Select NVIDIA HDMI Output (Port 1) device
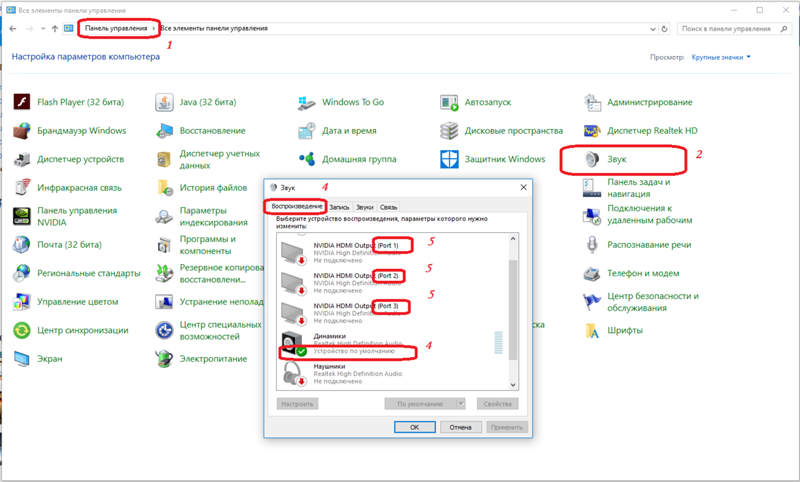 (393, 252)
